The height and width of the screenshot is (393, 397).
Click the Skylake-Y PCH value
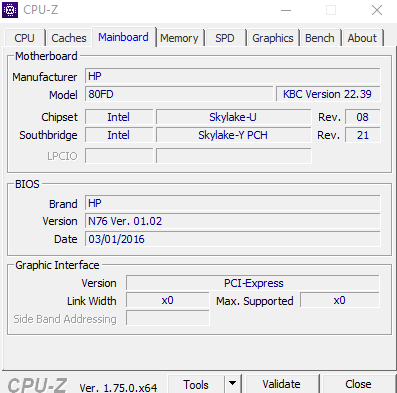pos(234,135)
